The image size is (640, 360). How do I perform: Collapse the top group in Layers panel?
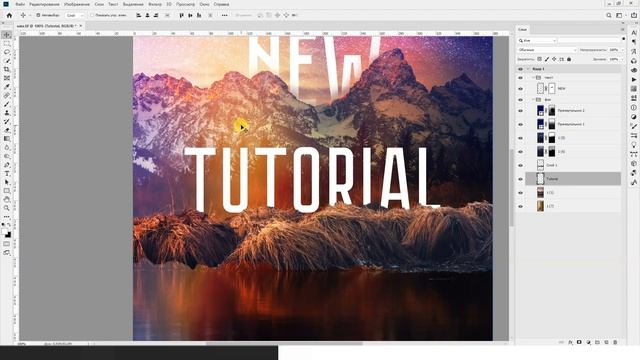[528, 69]
